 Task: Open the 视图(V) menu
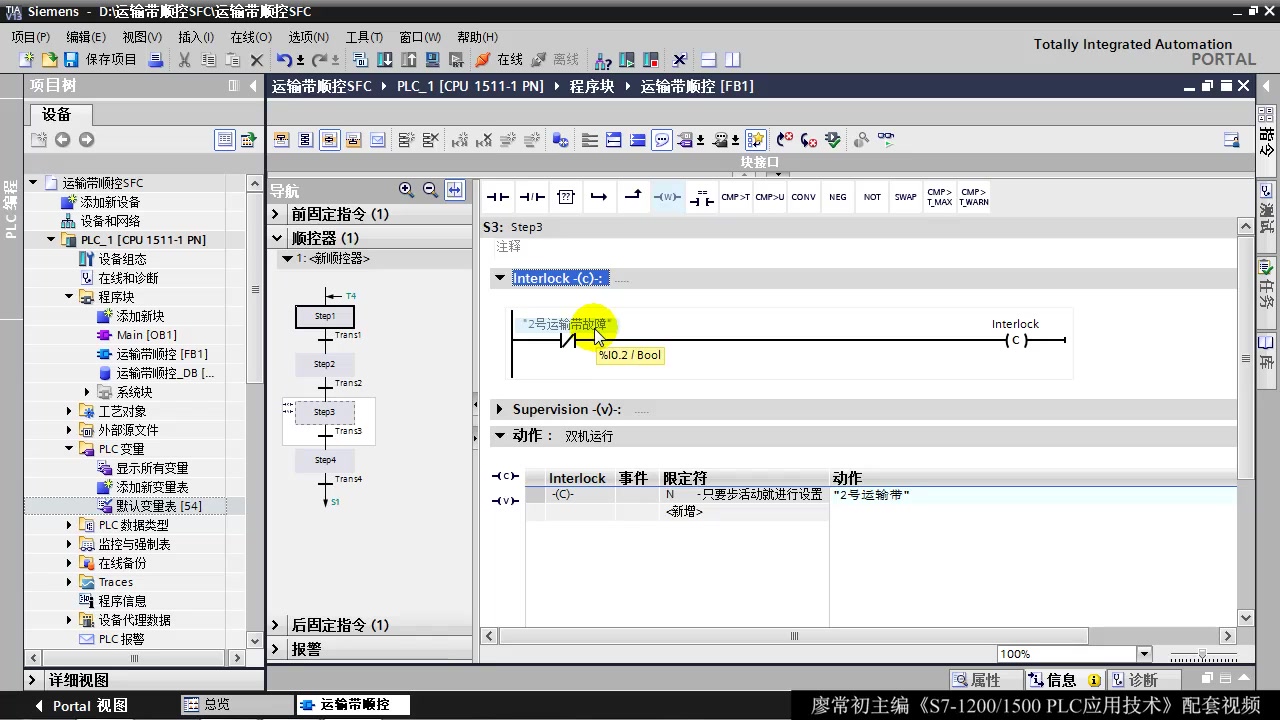[142, 37]
